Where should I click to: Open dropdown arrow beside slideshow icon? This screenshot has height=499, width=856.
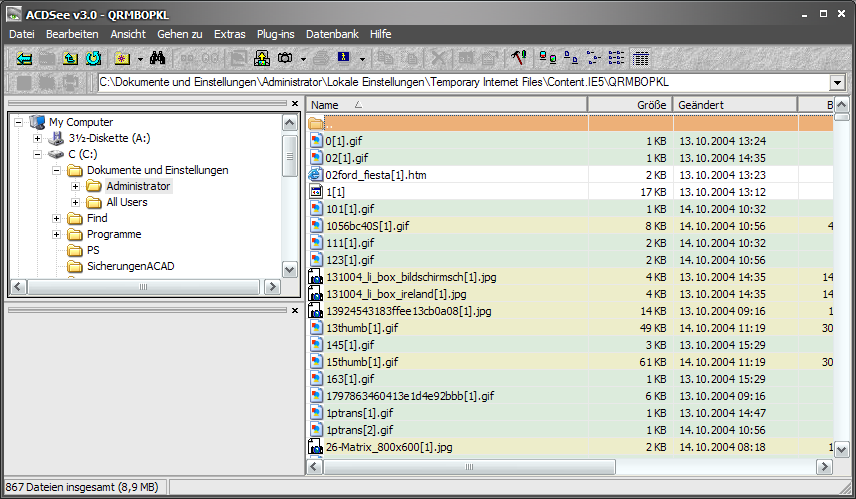tap(361, 58)
